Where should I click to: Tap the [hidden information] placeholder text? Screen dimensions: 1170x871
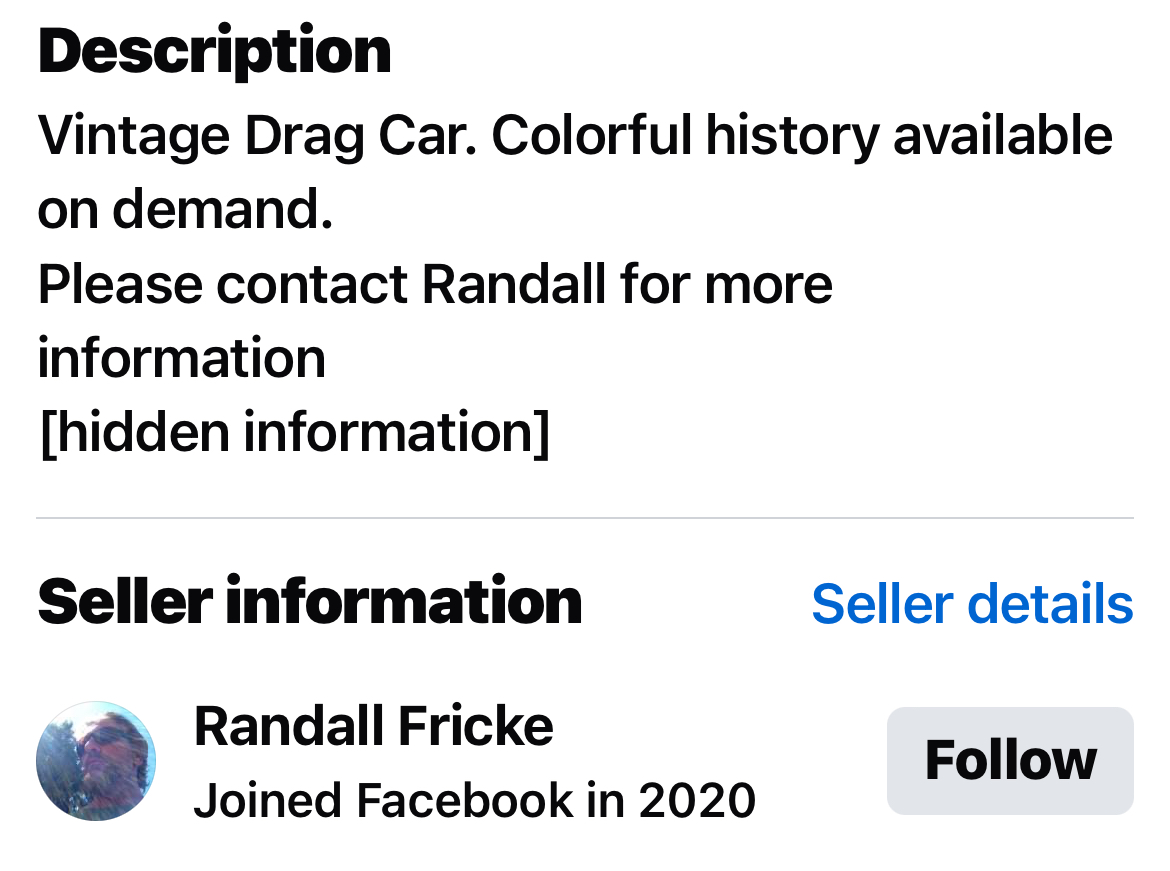[x=293, y=432]
